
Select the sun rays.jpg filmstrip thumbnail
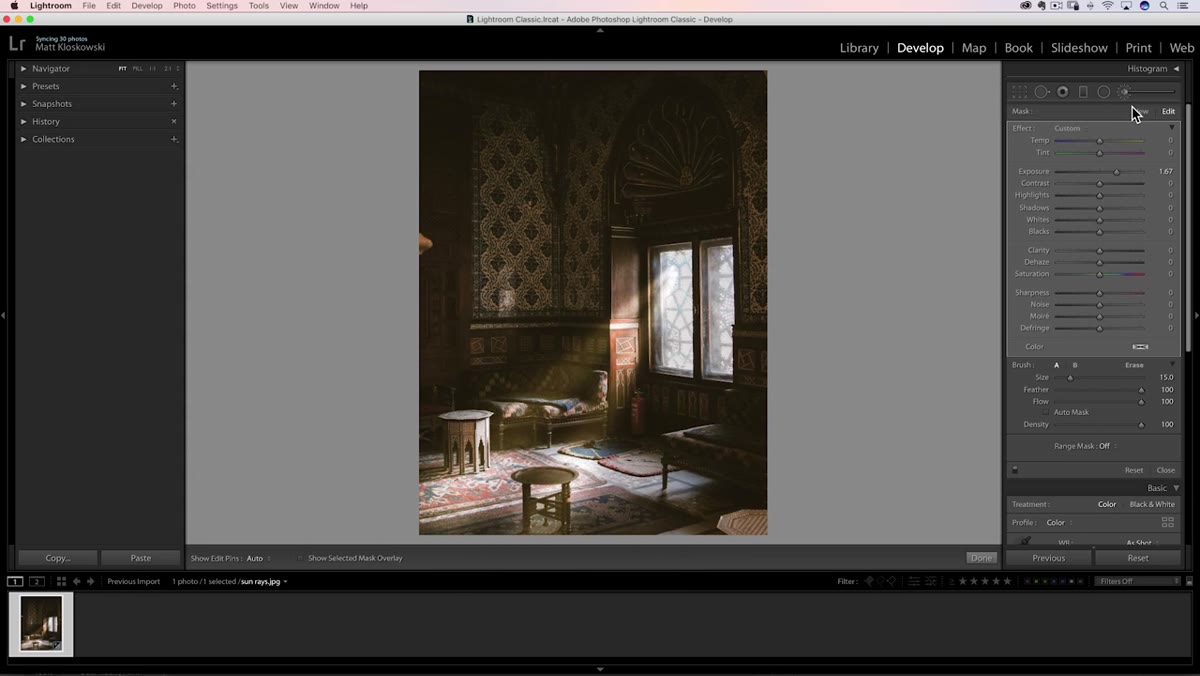pyautogui.click(x=41, y=624)
